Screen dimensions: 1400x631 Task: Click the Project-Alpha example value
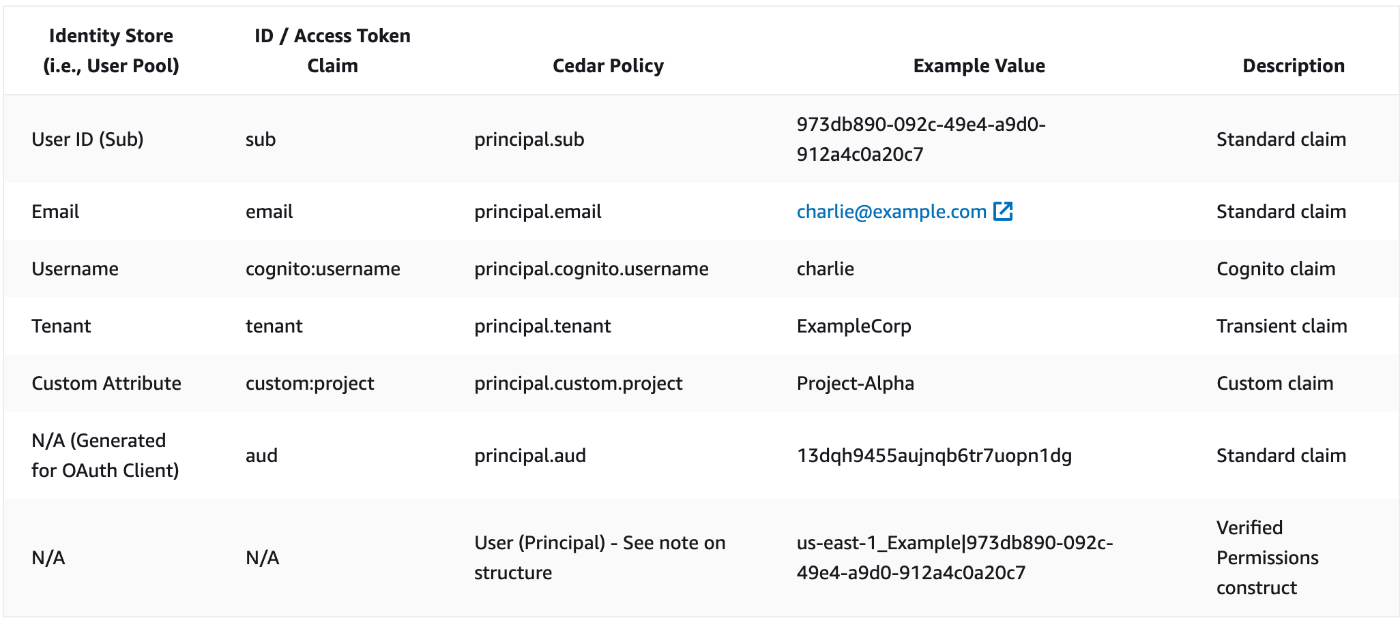coord(855,384)
